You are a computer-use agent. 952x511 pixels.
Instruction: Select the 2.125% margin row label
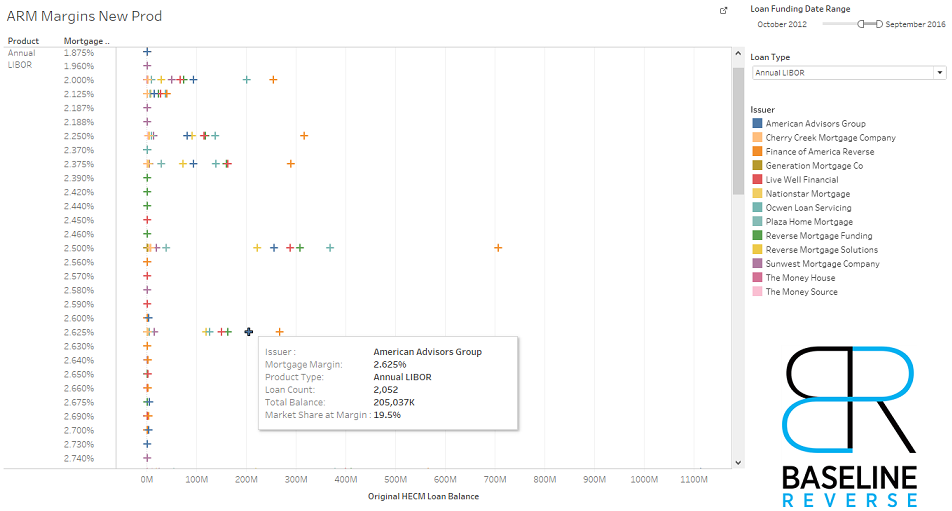tap(79, 94)
